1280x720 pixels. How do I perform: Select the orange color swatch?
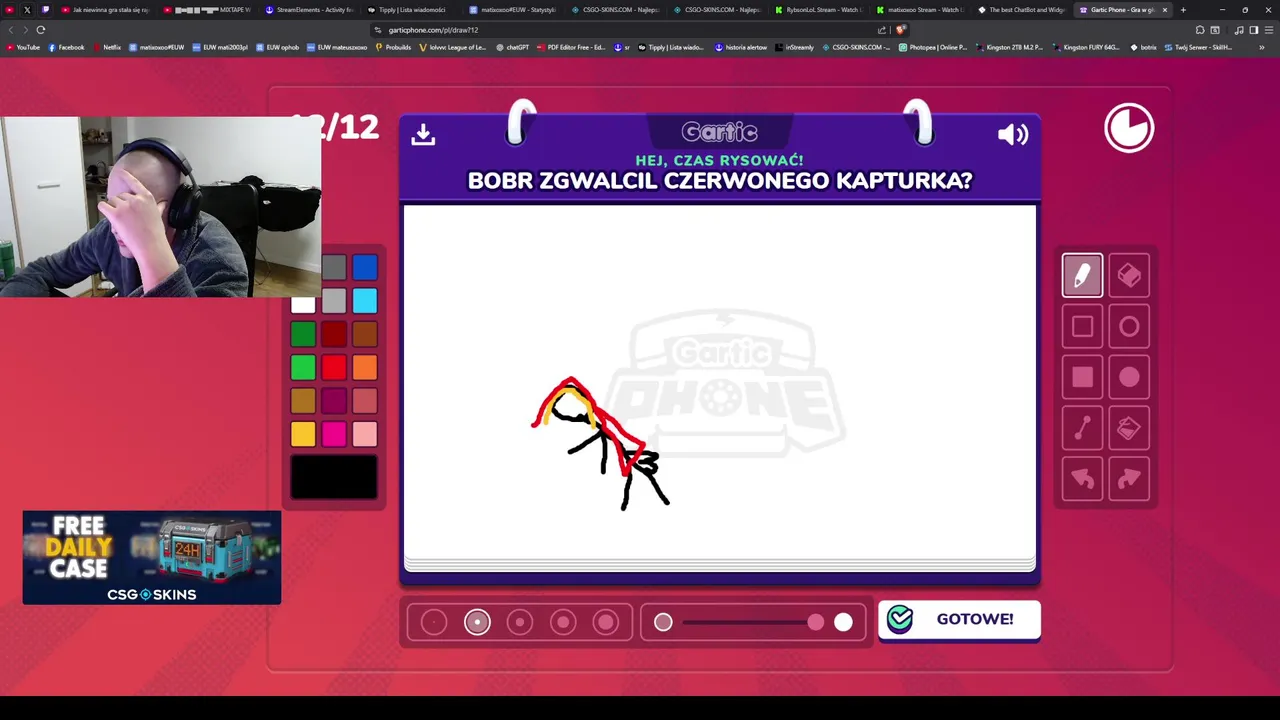[x=365, y=368]
